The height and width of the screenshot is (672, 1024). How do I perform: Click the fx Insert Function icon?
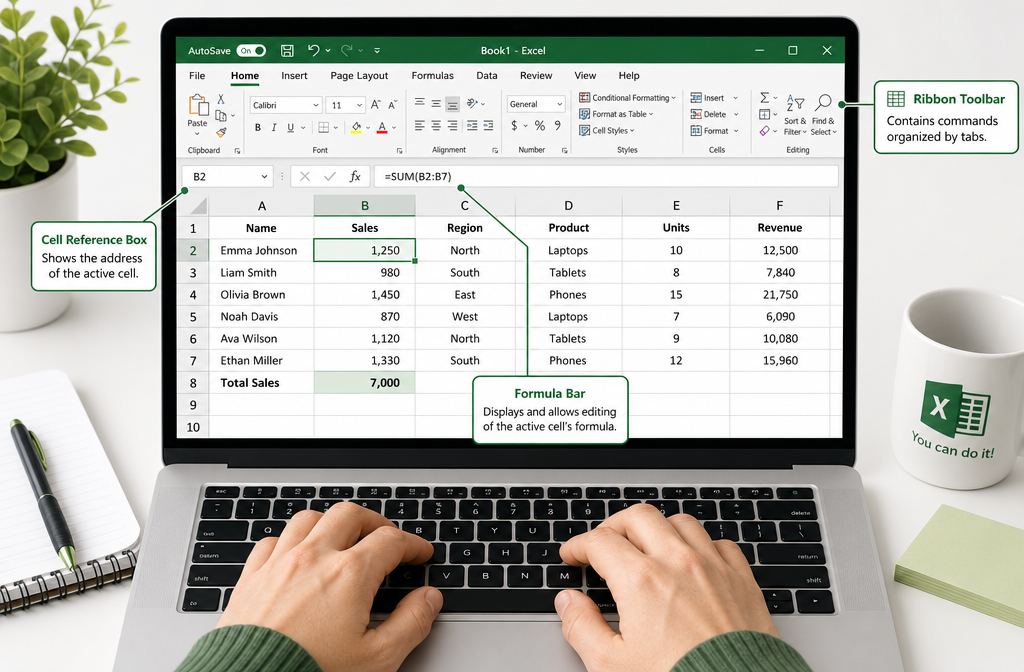point(355,176)
